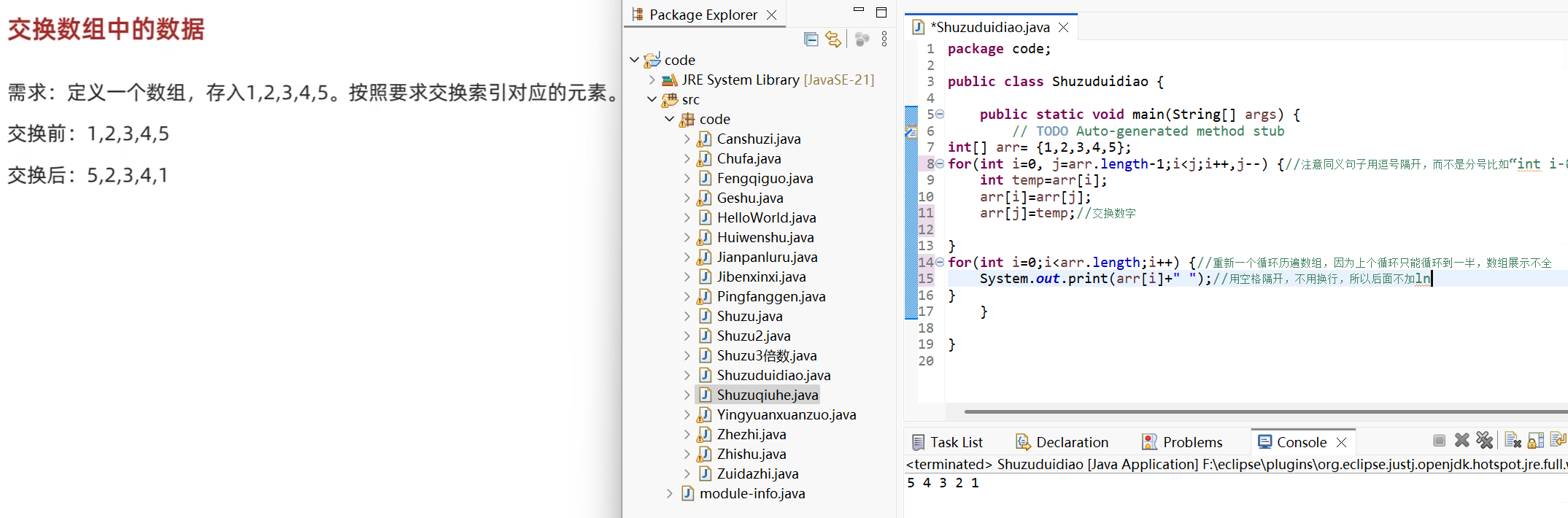
Task: Expand Shuzuqiuhe.java tree arrow
Action: pyautogui.click(x=687, y=395)
